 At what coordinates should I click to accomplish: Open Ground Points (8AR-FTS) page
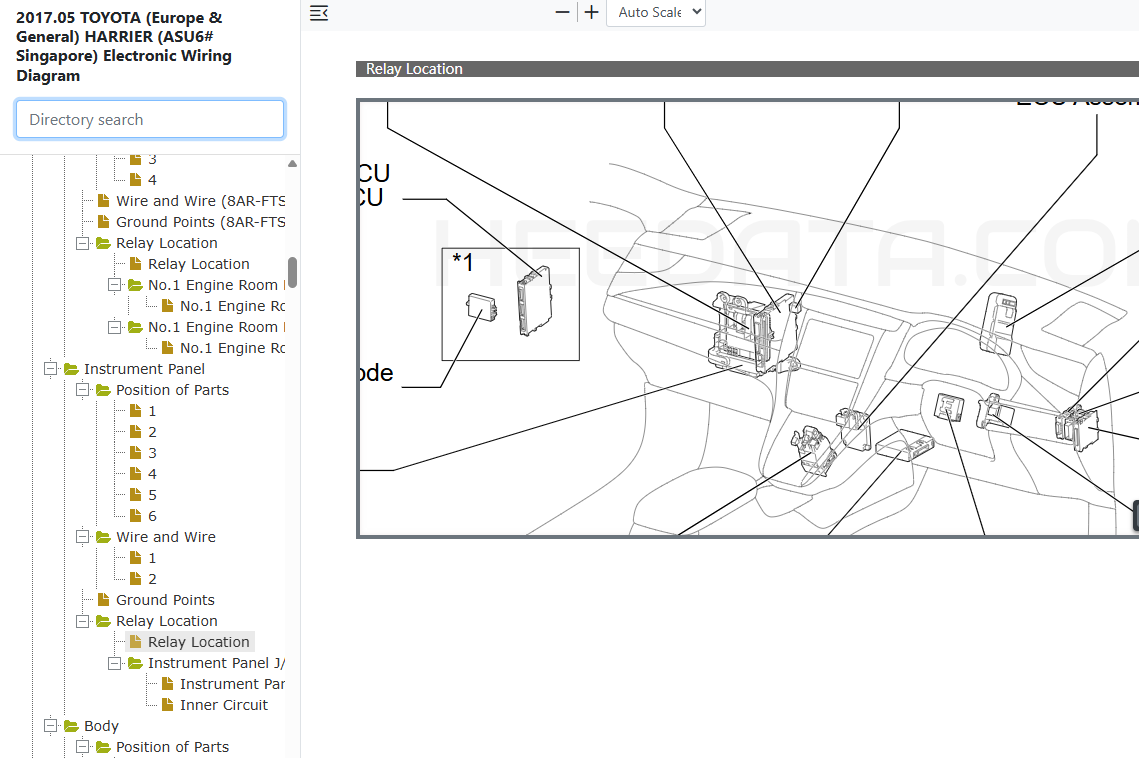pos(200,222)
